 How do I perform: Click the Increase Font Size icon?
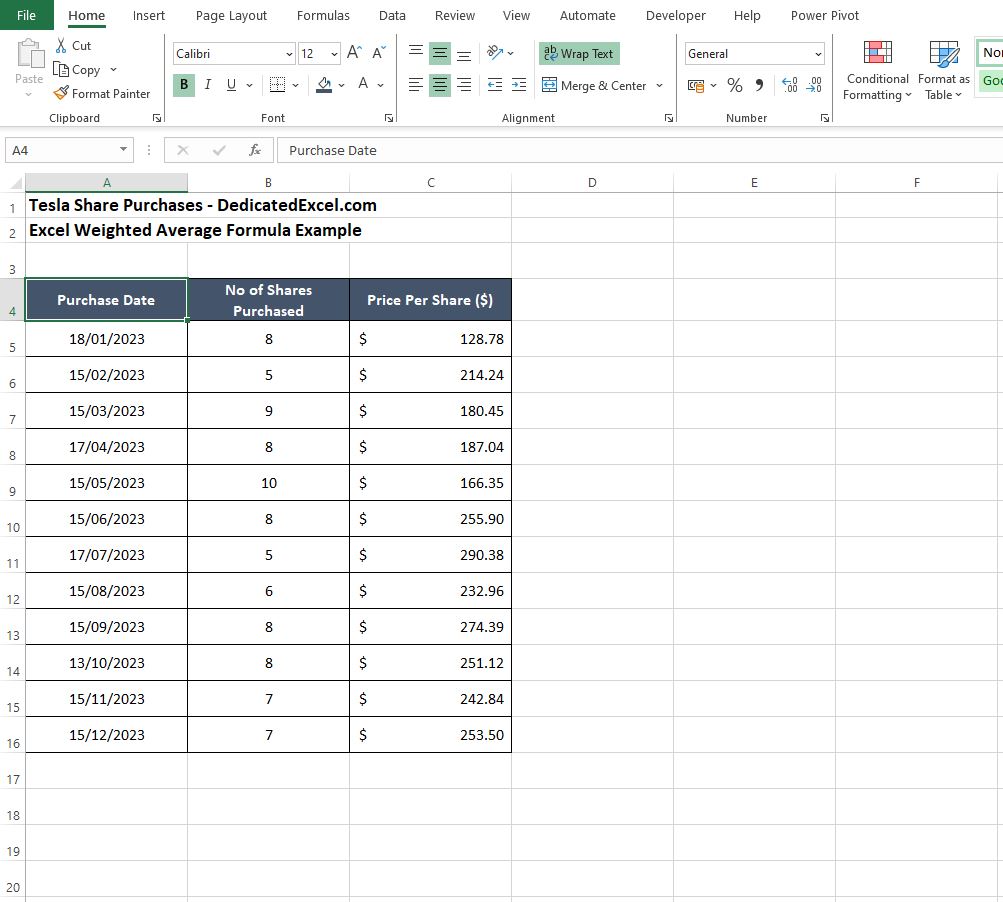355,54
